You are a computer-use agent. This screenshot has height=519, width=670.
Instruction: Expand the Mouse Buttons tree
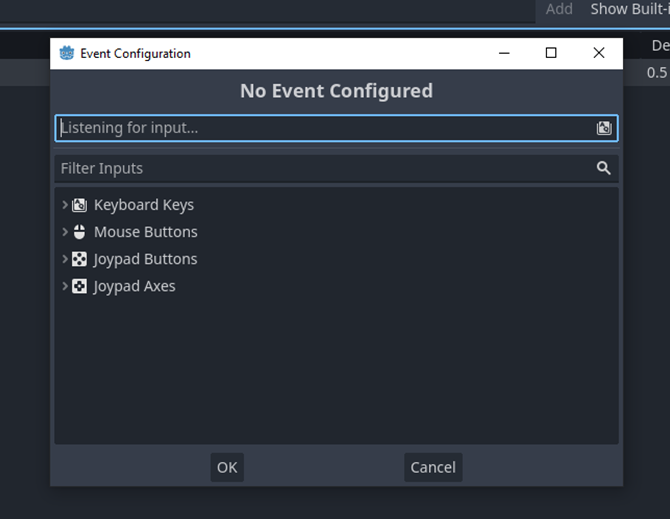65,232
